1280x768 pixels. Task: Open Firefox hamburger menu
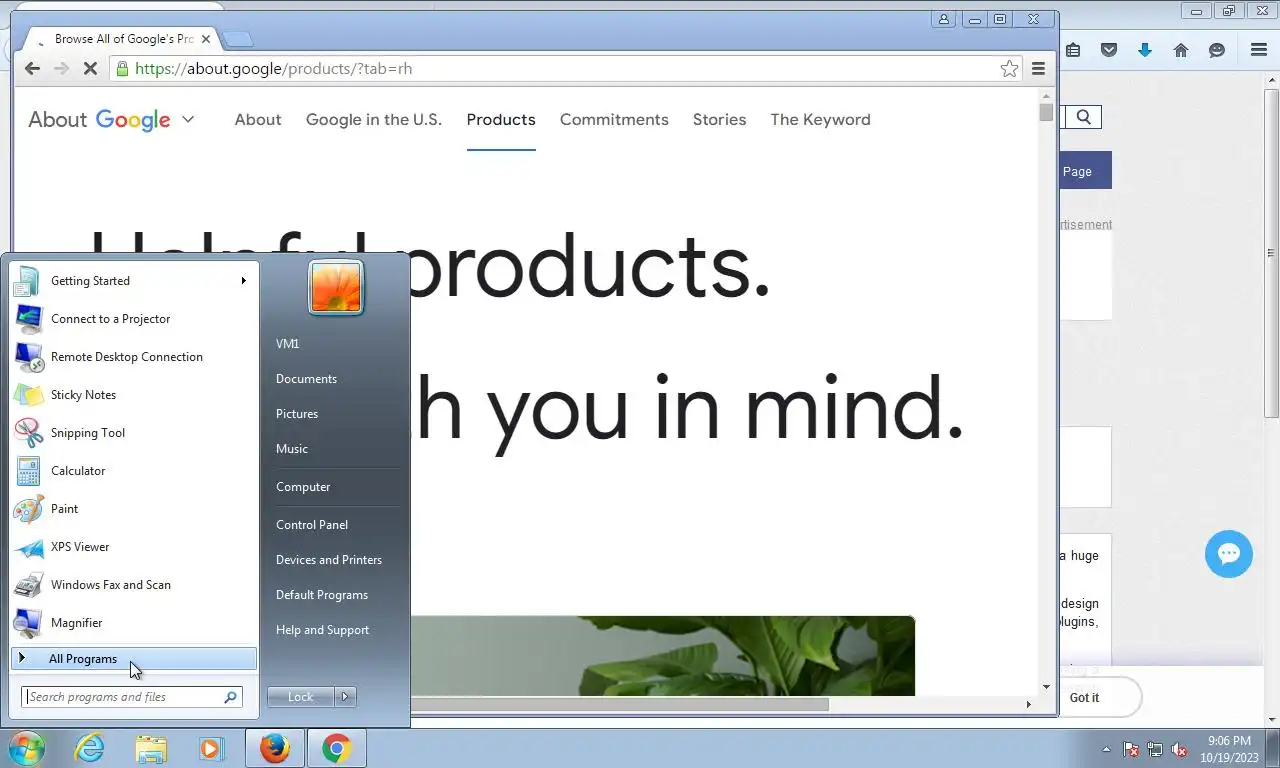[x=1259, y=50]
